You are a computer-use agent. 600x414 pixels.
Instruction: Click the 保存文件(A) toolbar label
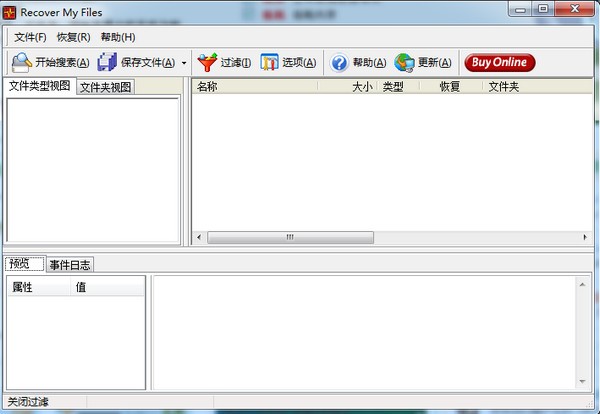coord(148,62)
